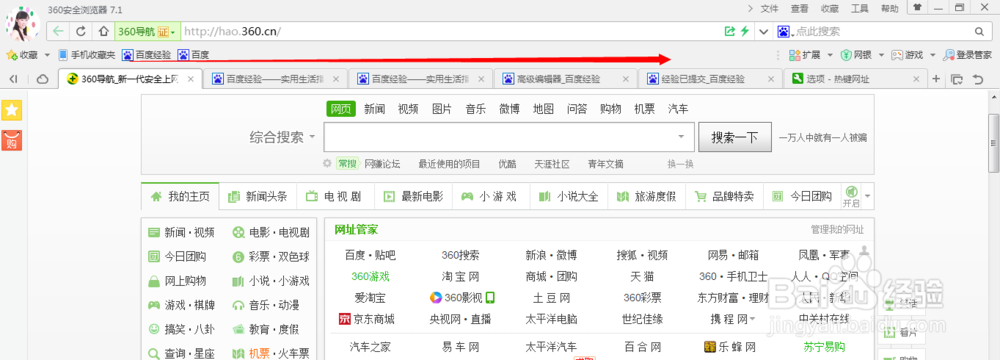Viewport: 1000px width, 360px height.
Task: Expand the address bar history dropdown
Action: point(763,31)
